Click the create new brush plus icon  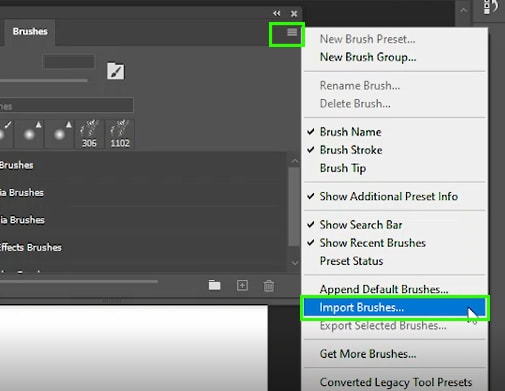coord(242,286)
